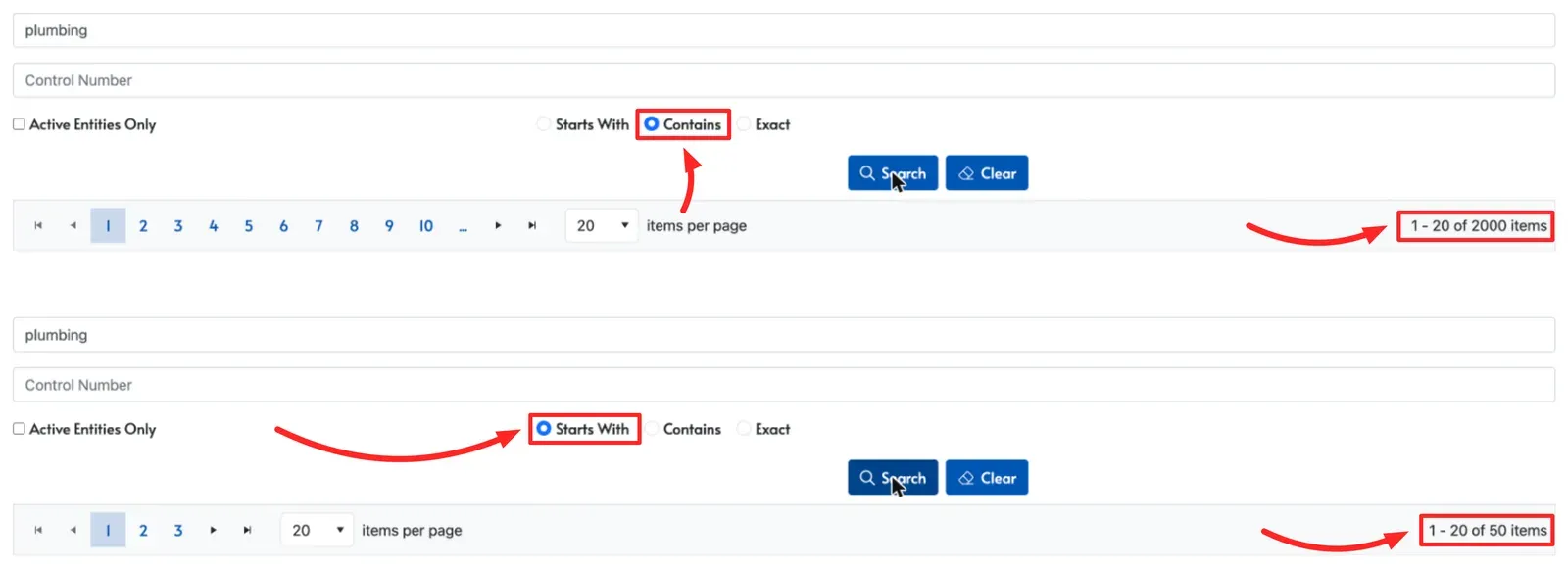Viewport: 1568px width, 568px height.
Task: Show more pages via the ellipsis link
Action: (463, 226)
